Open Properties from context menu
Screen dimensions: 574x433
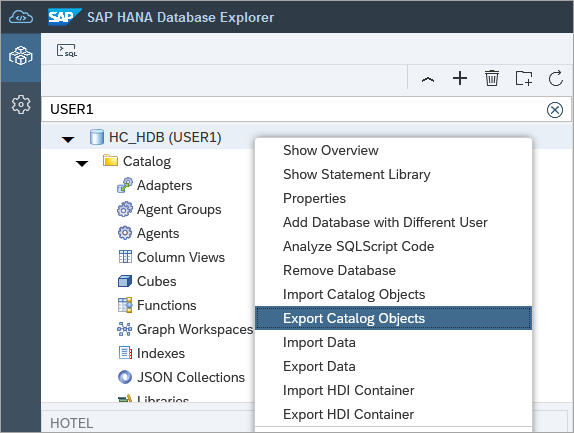click(394, 198)
